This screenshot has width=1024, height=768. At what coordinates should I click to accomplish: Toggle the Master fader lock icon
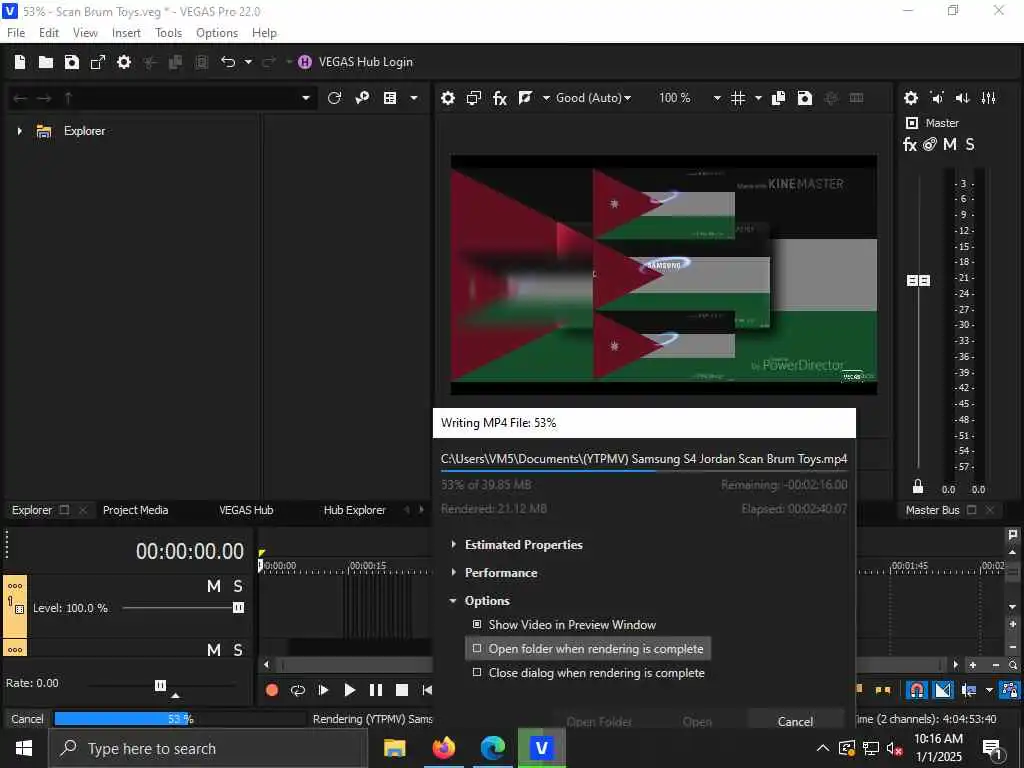(x=918, y=487)
